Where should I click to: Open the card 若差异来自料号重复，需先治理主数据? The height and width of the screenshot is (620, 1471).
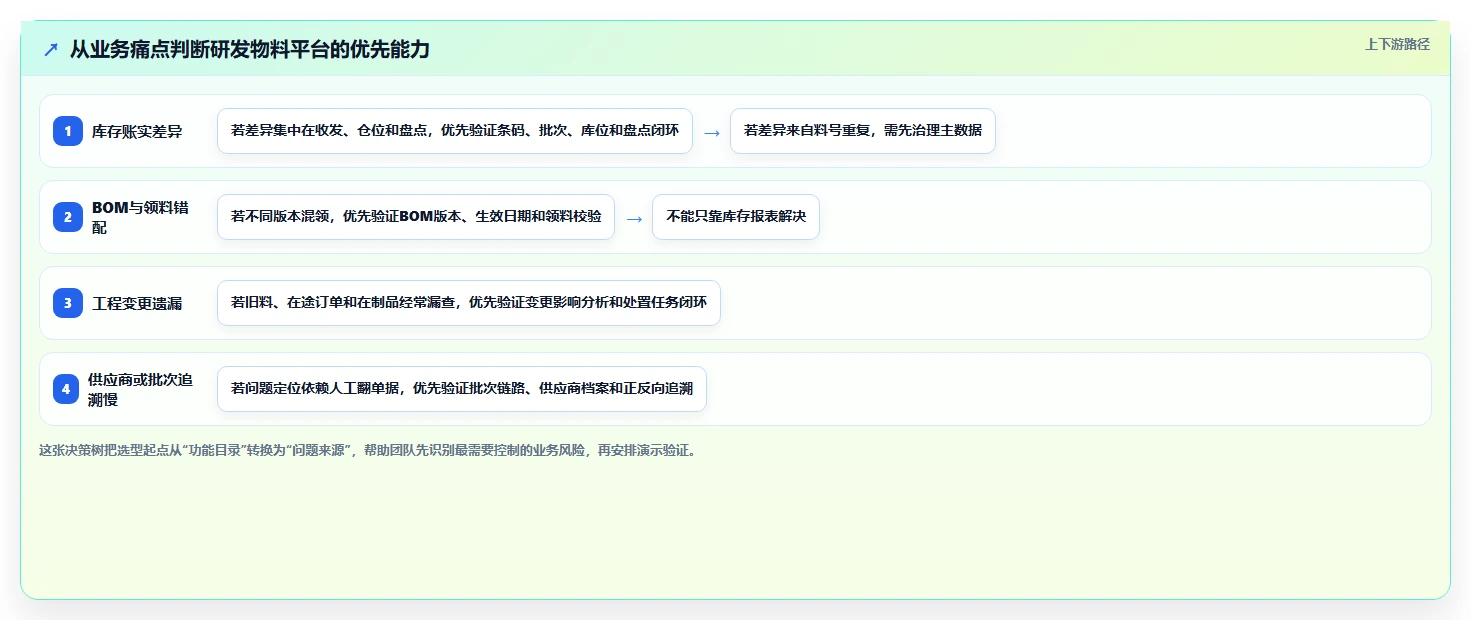862,131
